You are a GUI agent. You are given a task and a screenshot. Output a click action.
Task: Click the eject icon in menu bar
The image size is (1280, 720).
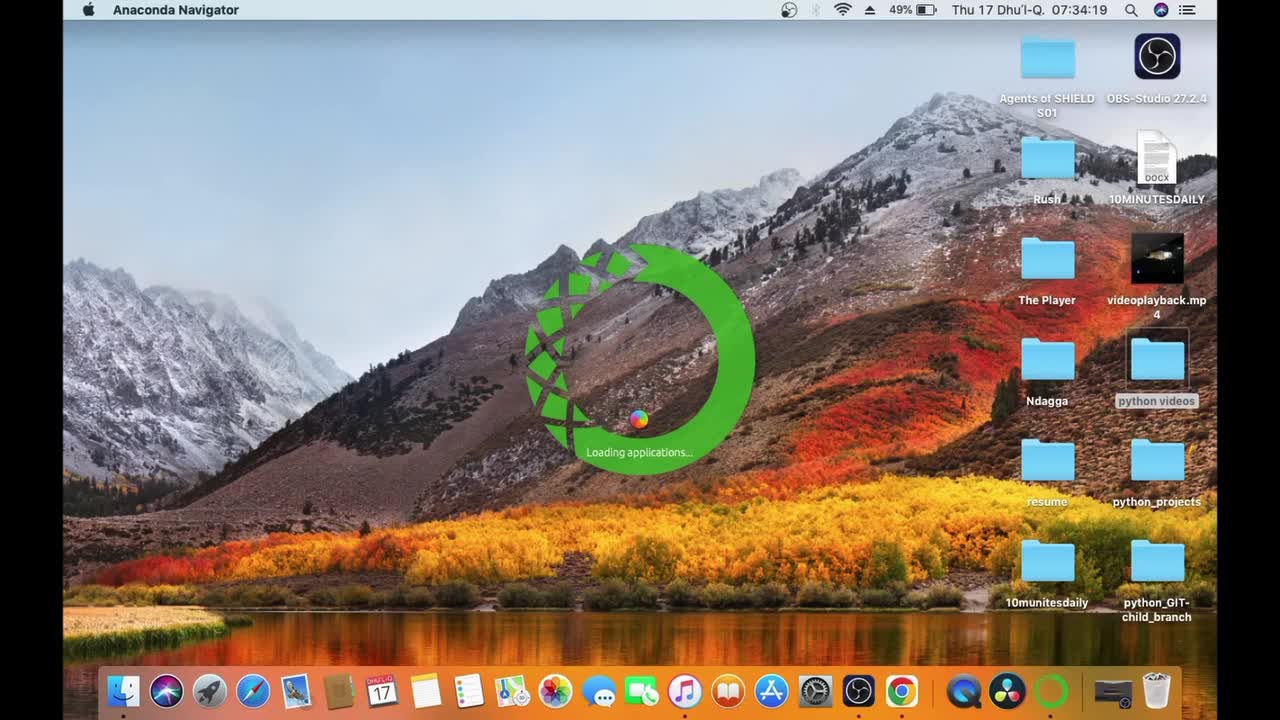[x=870, y=10]
